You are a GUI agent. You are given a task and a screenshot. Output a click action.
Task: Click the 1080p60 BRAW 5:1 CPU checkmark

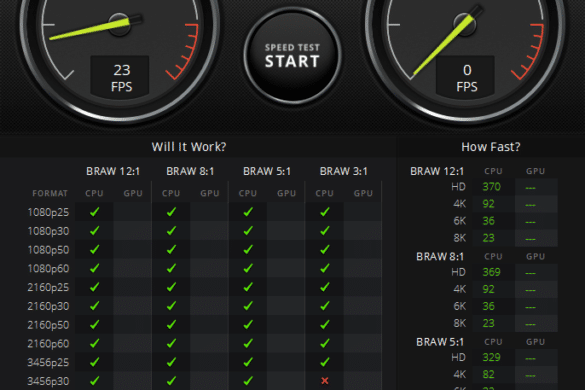[x=248, y=268]
